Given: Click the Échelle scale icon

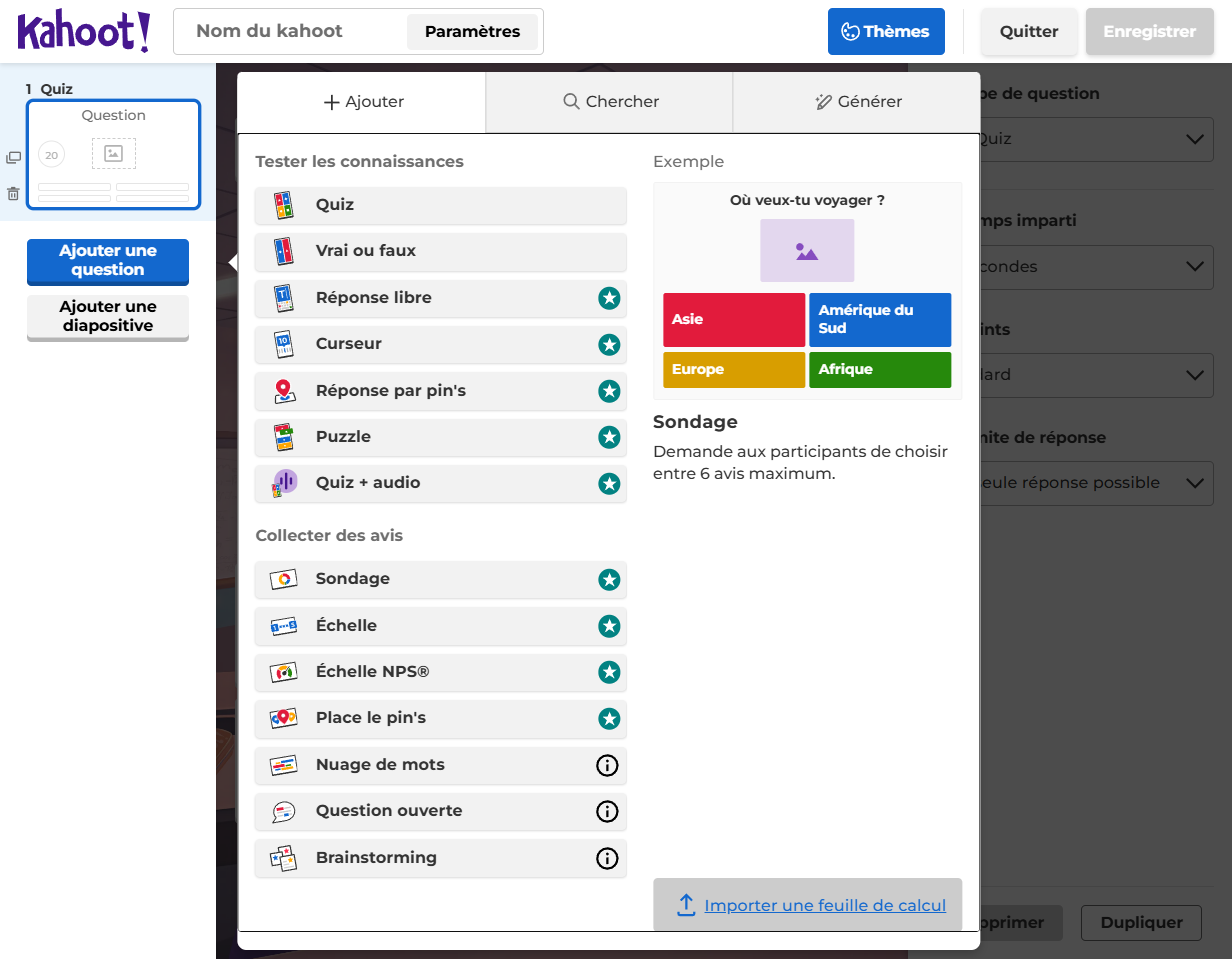Looking at the screenshot, I should tap(284, 626).
